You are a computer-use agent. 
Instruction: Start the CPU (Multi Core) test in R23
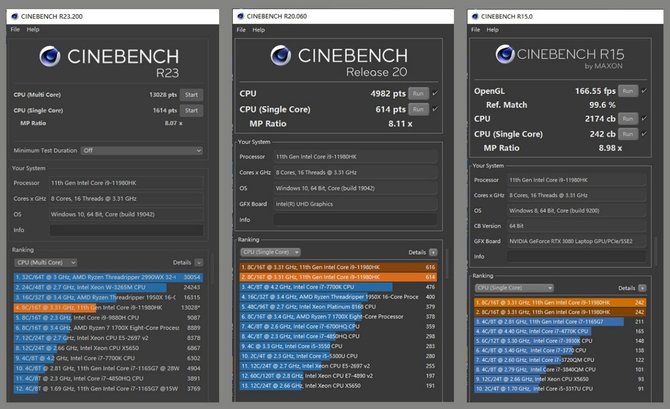[191, 95]
